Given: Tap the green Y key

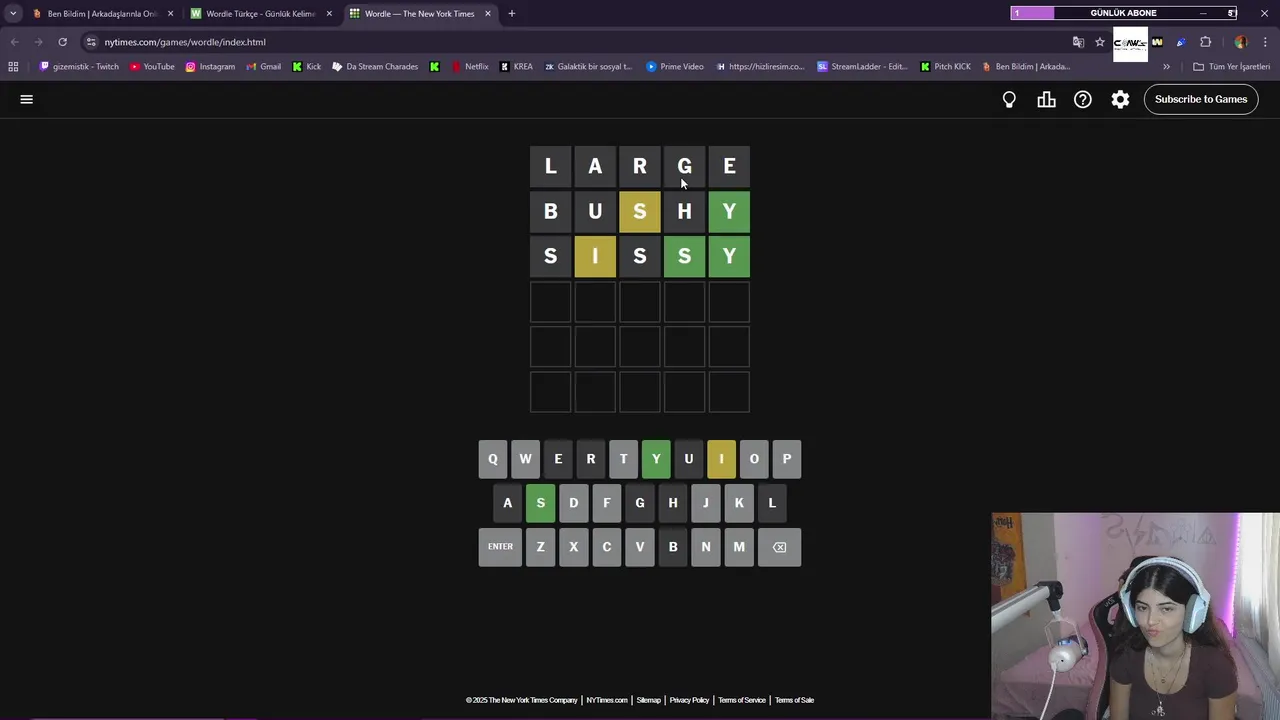Looking at the screenshot, I should pos(656,459).
